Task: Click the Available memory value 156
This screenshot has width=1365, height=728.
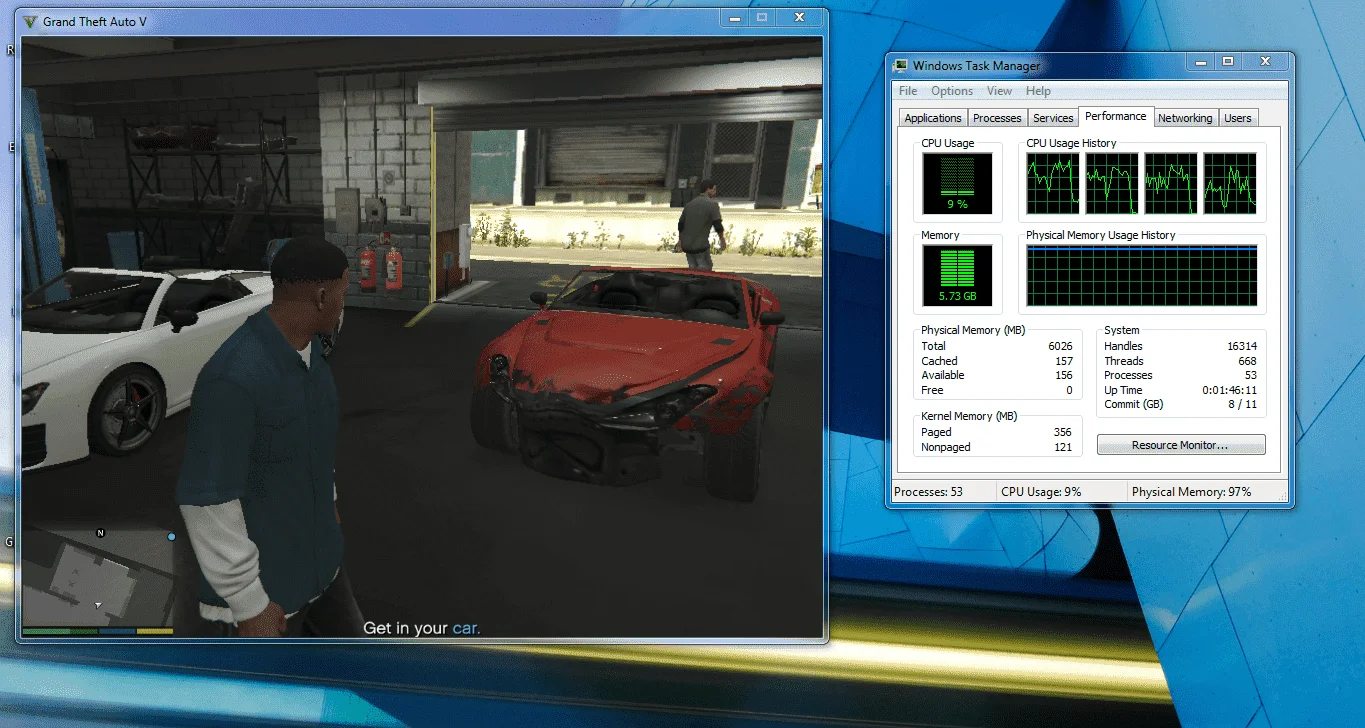Action: [x=1064, y=375]
